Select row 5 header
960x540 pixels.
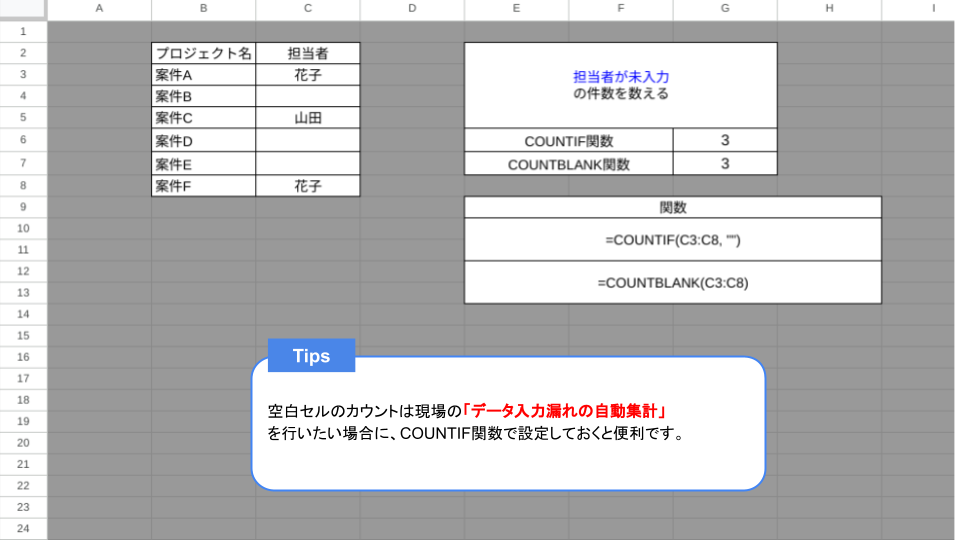(23, 117)
